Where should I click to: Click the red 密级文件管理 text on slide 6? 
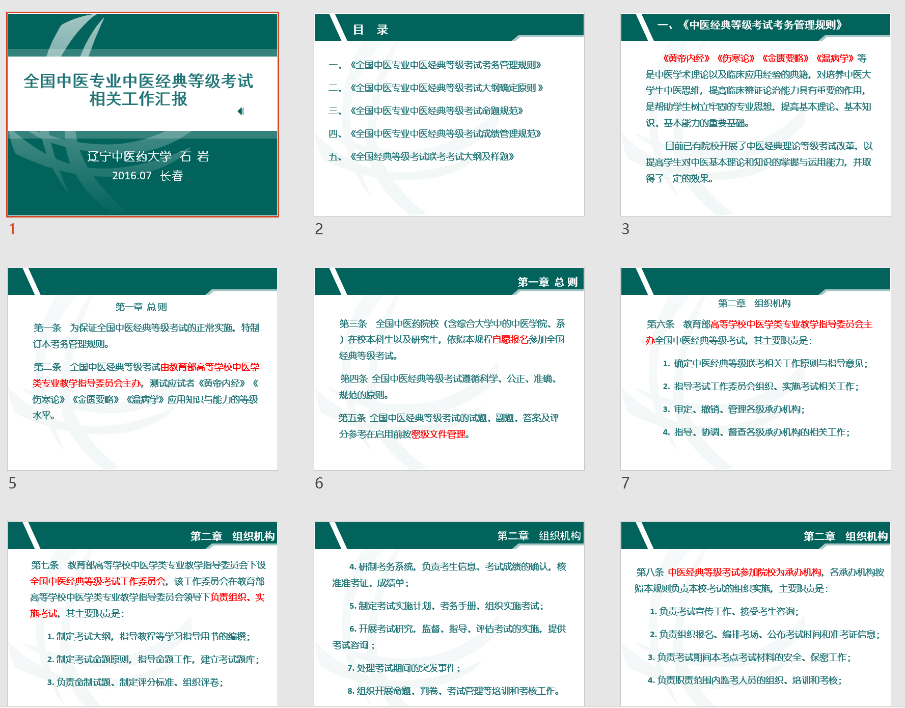click(x=439, y=435)
